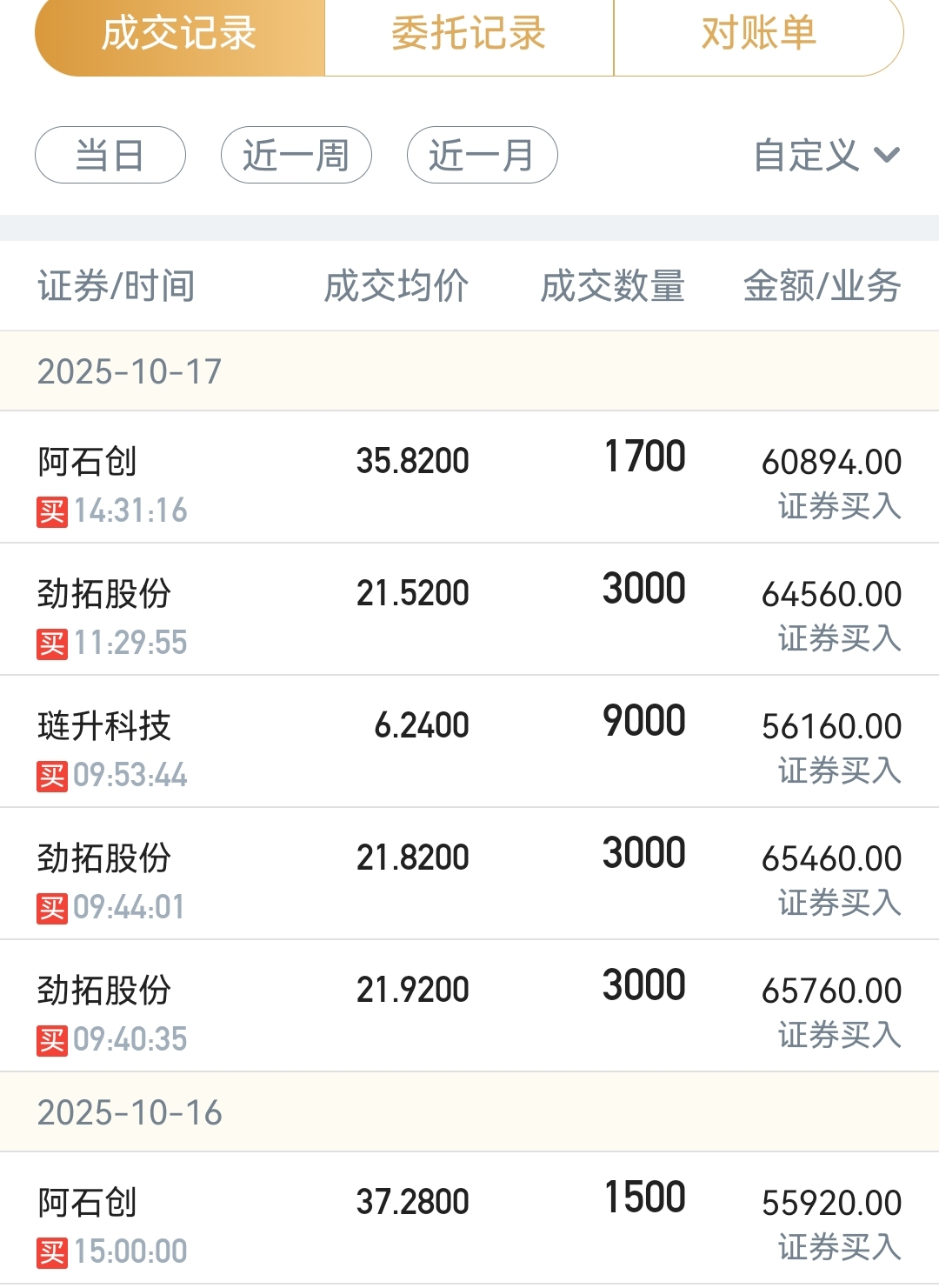Tap the 买 badge for 11:29:55 trade

pos(52,644)
